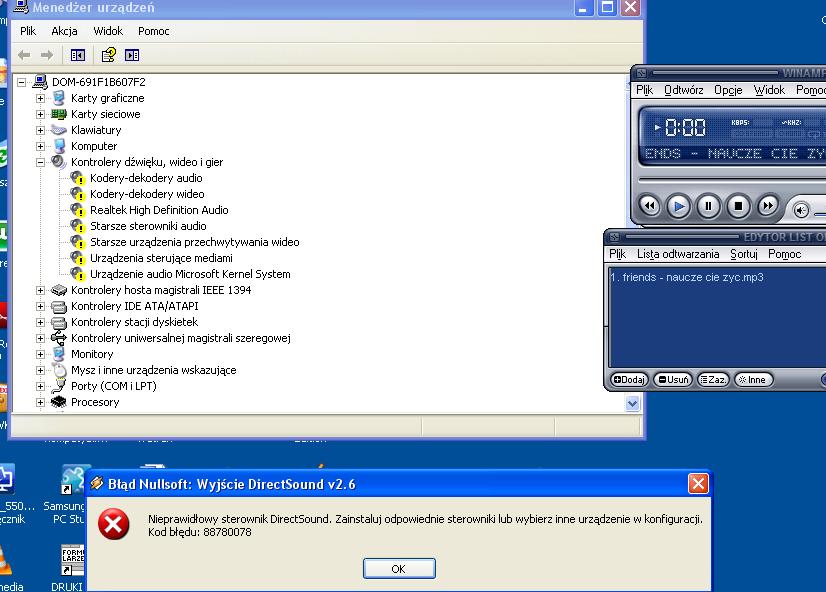This screenshot has height=592, width=826.
Task: Open the Widok menu in Winamp
Action: (x=769, y=90)
